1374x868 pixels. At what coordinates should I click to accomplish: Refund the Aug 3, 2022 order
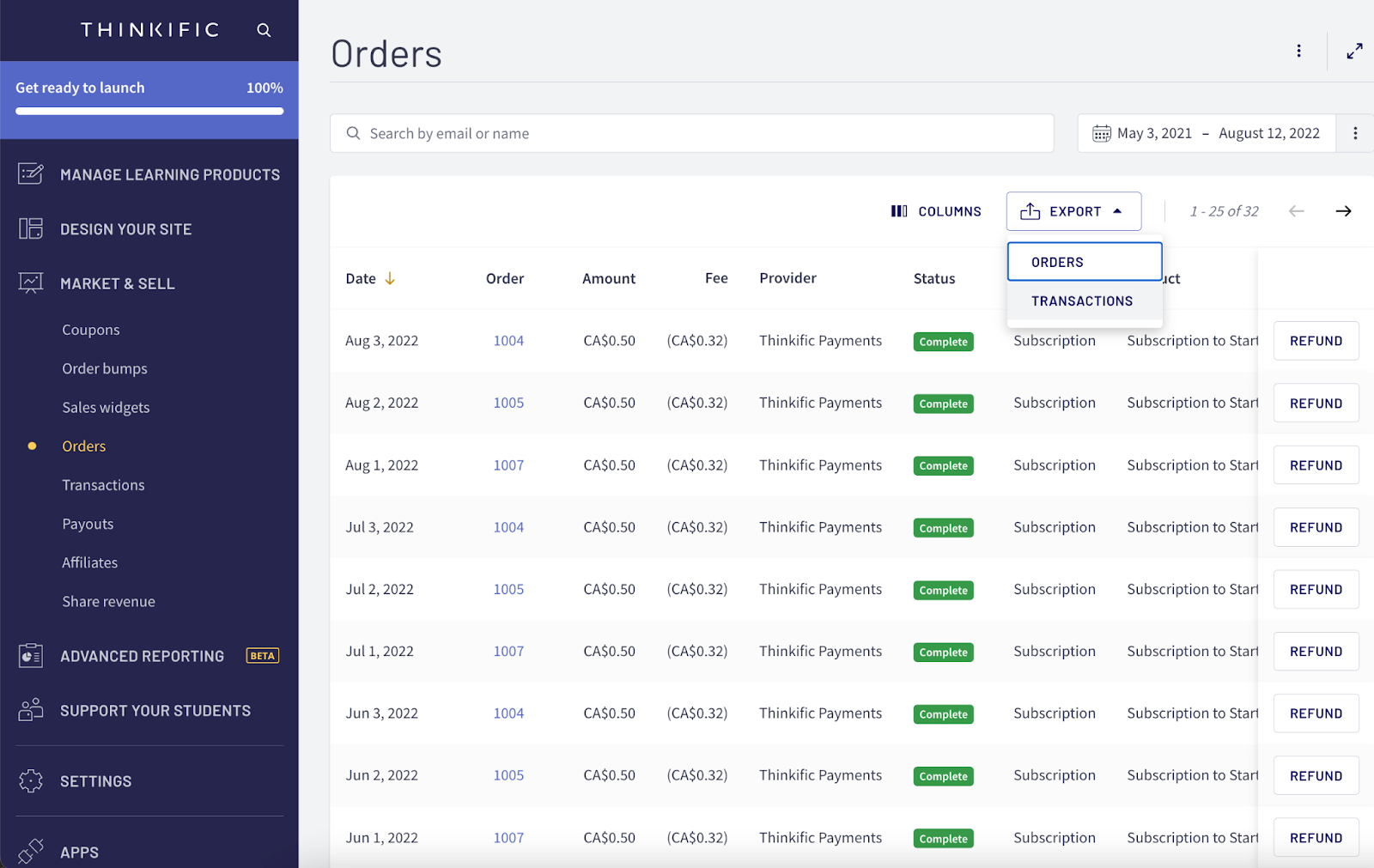pyautogui.click(x=1316, y=341)
